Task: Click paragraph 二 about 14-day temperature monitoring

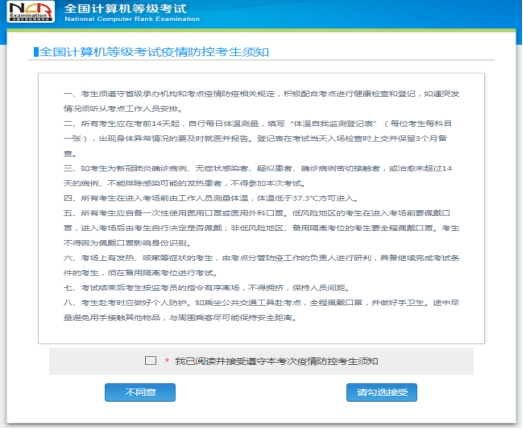Action: point(257,138)
